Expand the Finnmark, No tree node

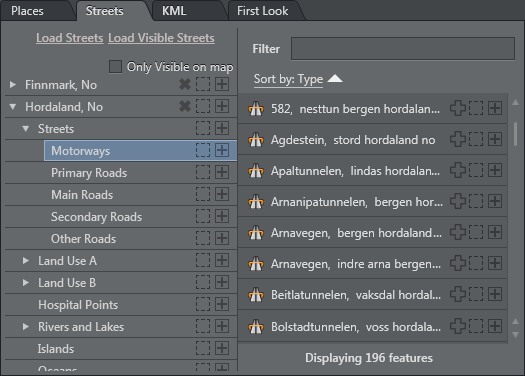(x=13, y=84)
